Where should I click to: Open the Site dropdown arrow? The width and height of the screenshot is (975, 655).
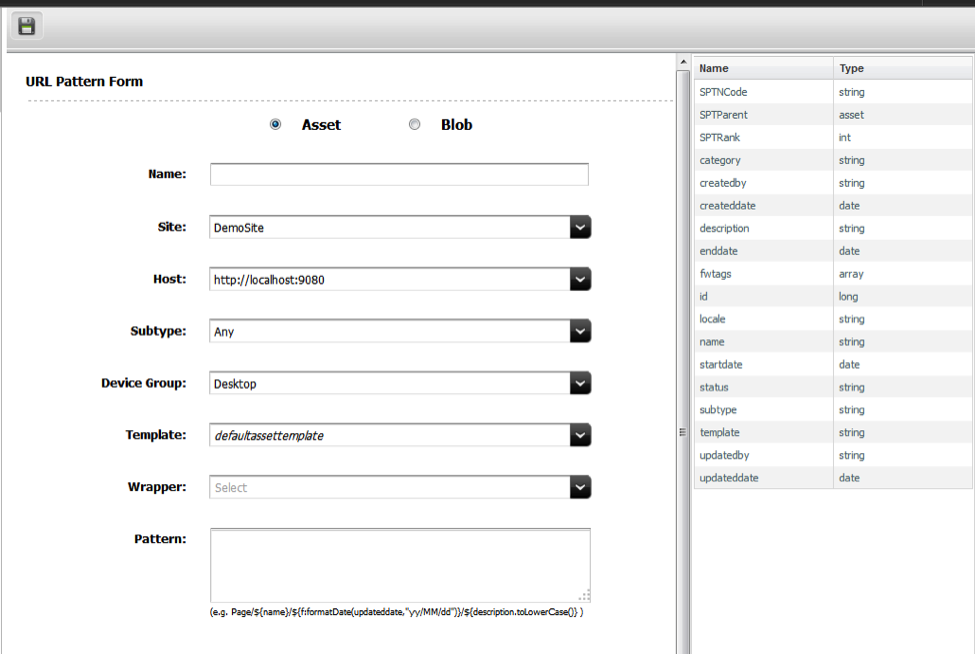pos(580,228)
